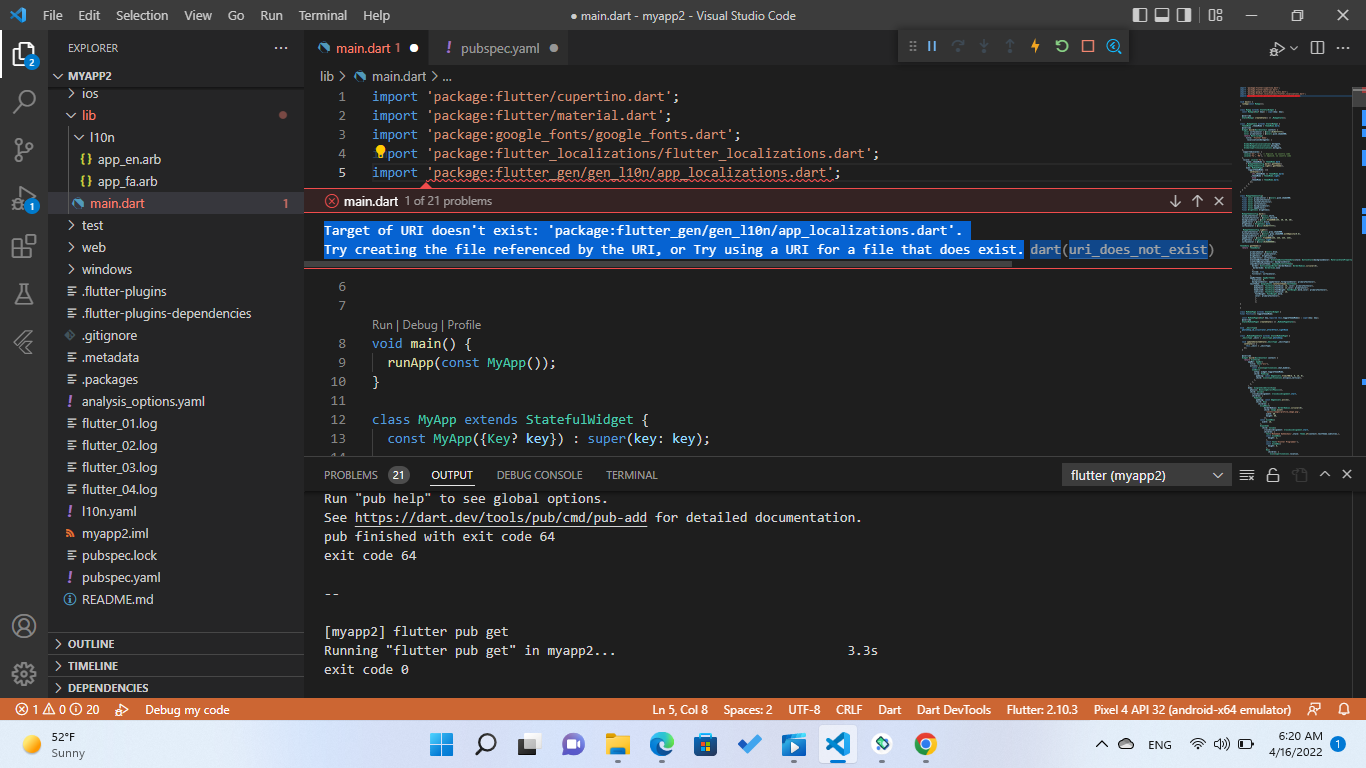
Task: Open Explorer Views and More Actions ellipsis
Action: [281, 48]
